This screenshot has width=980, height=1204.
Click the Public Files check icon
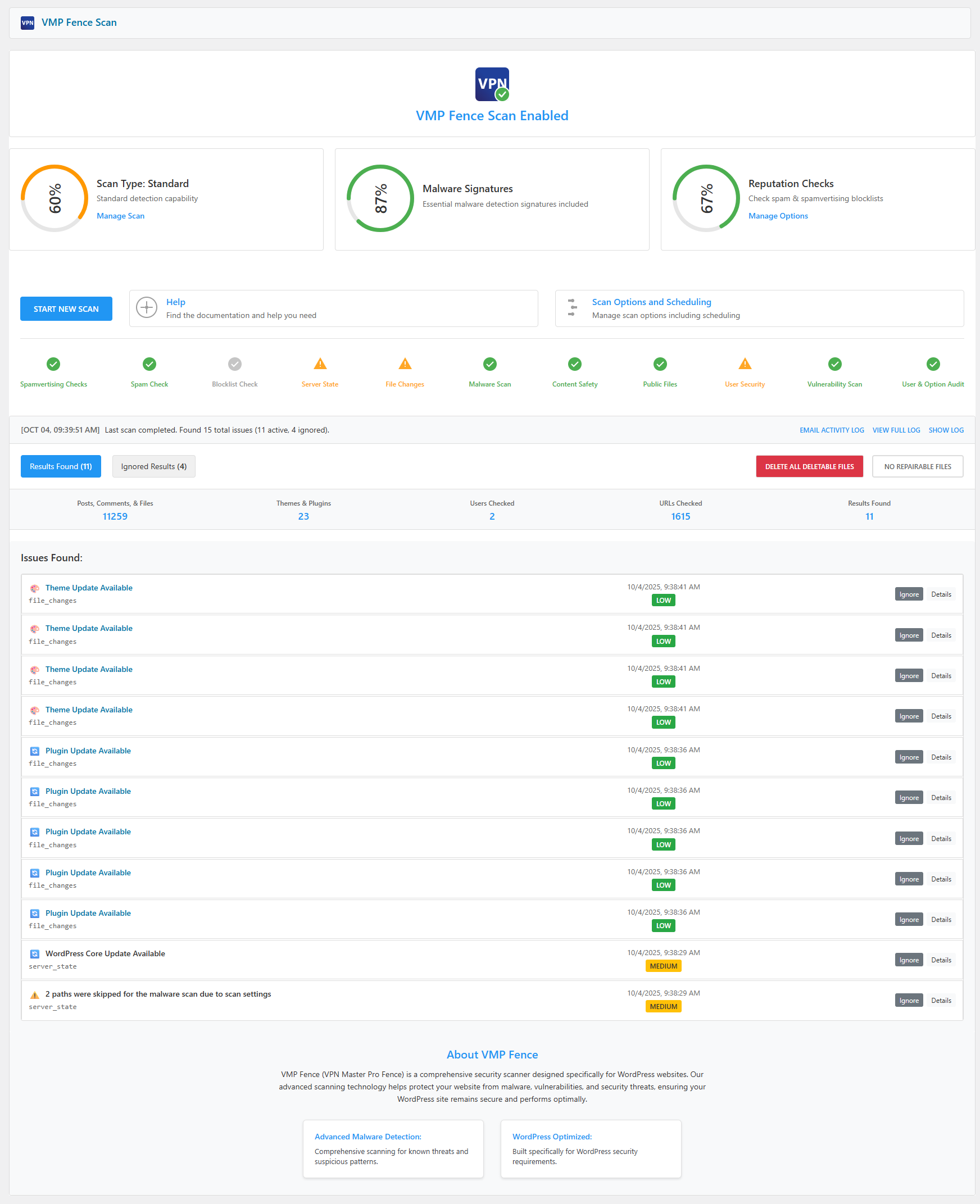coord(659,364)
